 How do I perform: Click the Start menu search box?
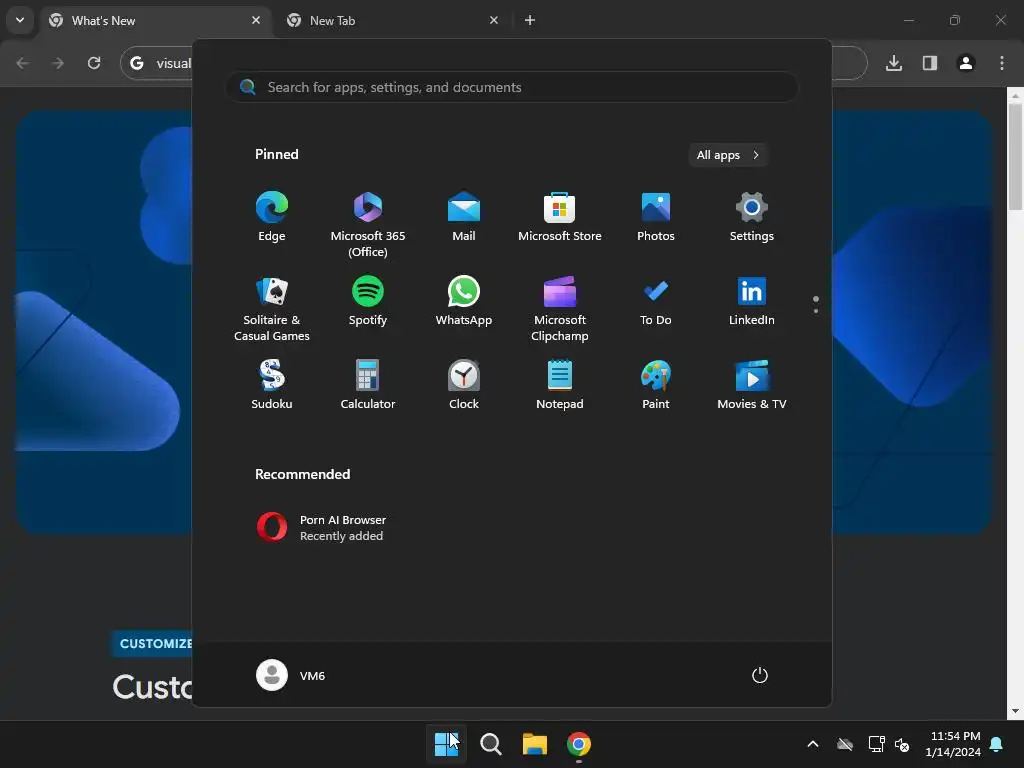point(511,87)
